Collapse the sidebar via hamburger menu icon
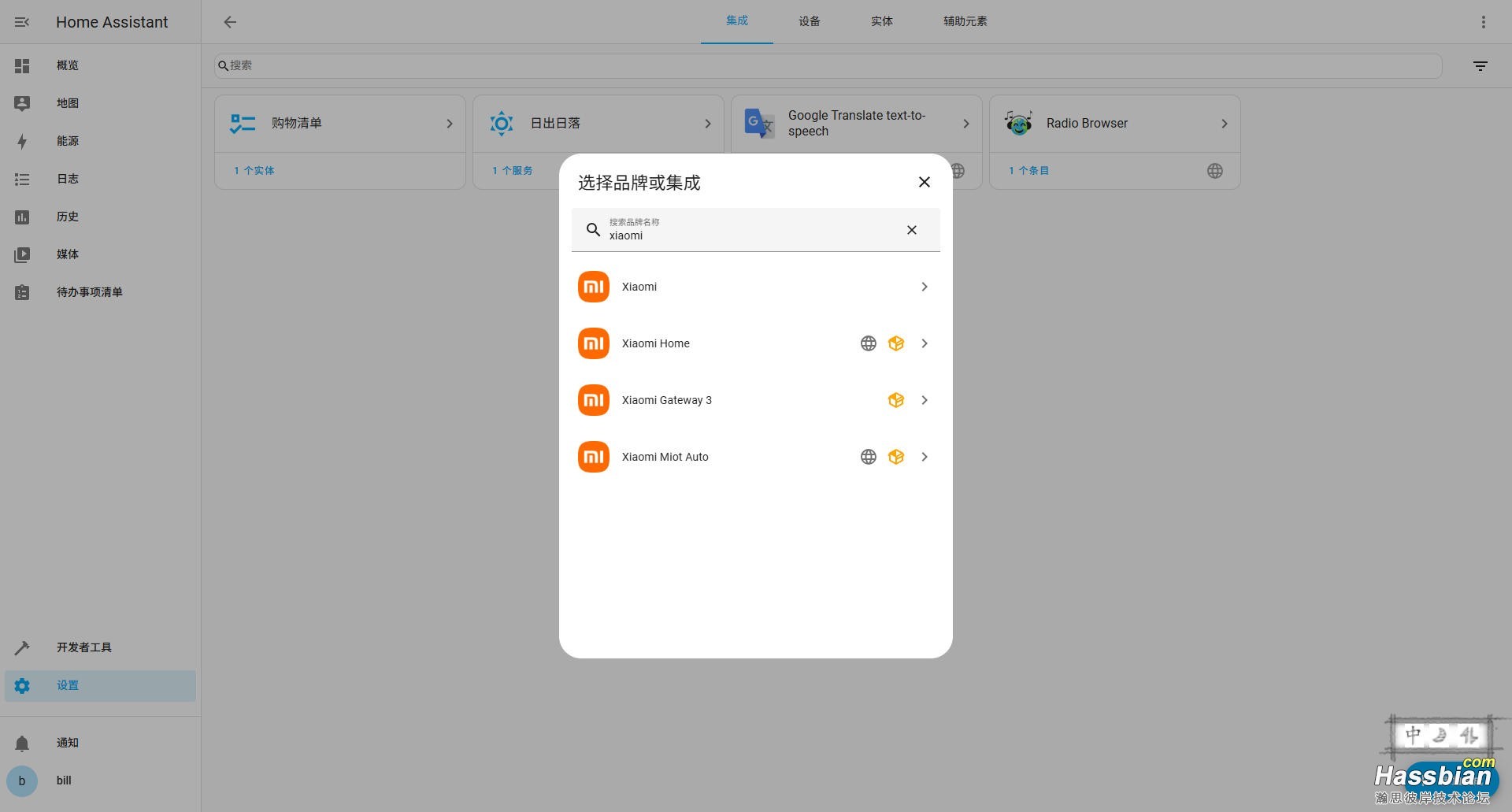 click(x=22, y=22)
